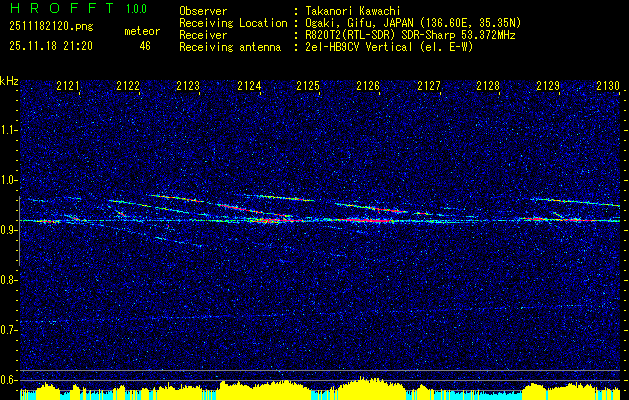Click the 2126 time marker
This screenshot has height=400, width=629.
tap(368, 86)
